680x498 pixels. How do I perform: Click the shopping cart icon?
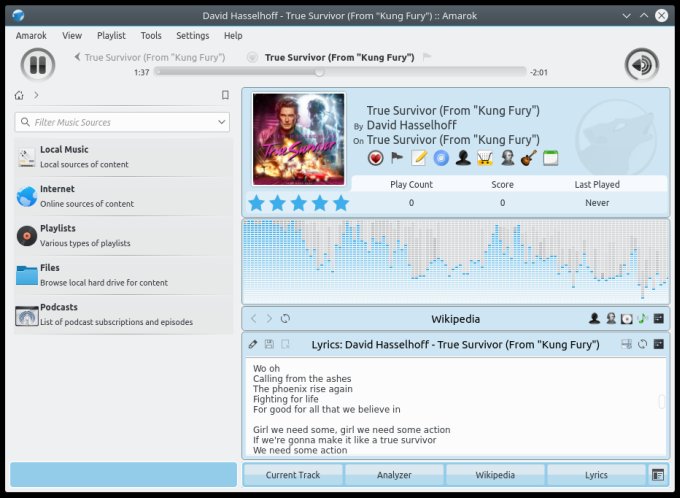(485, 158)
